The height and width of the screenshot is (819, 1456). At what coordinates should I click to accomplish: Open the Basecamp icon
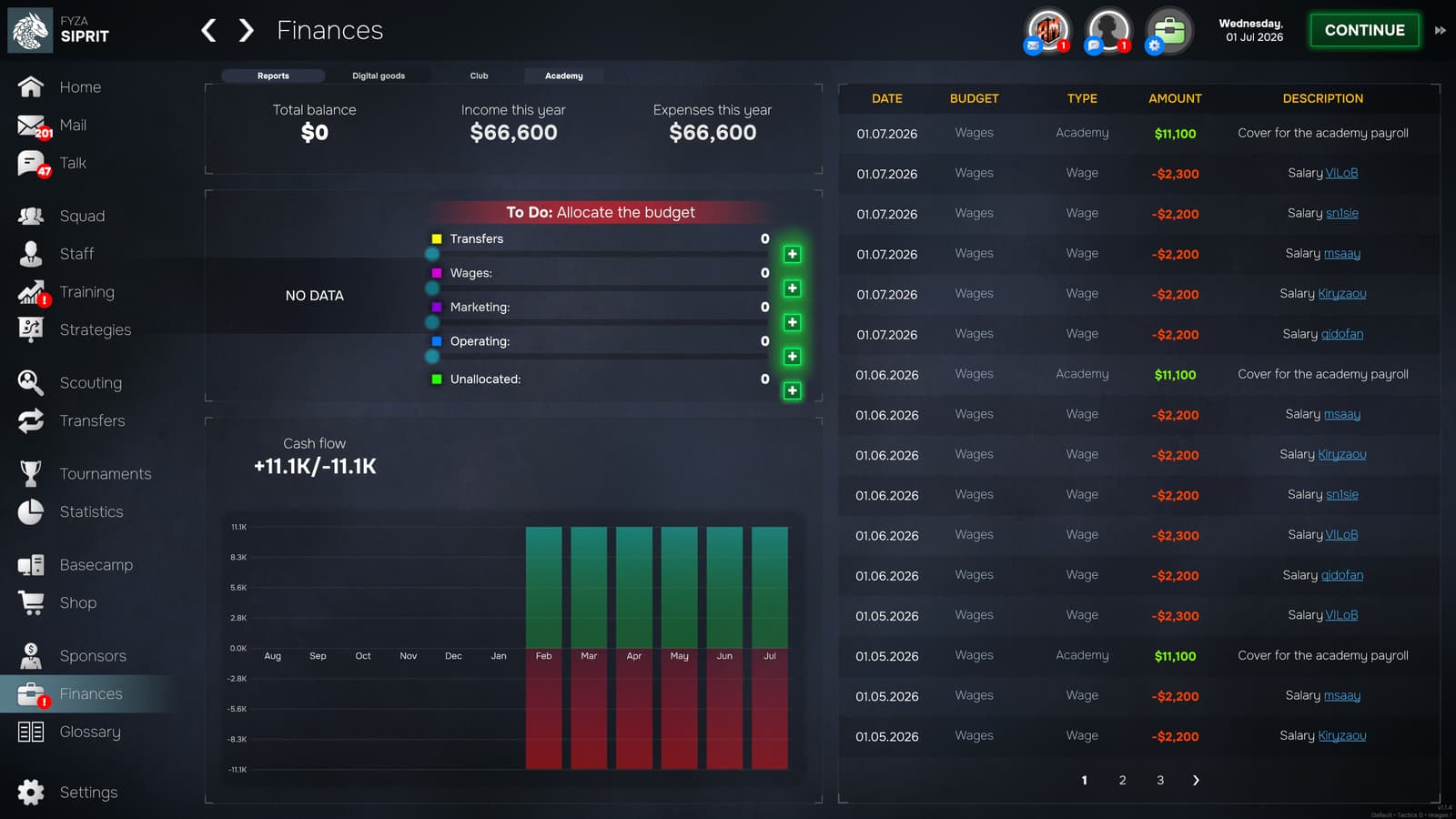(x=31, y=565)
